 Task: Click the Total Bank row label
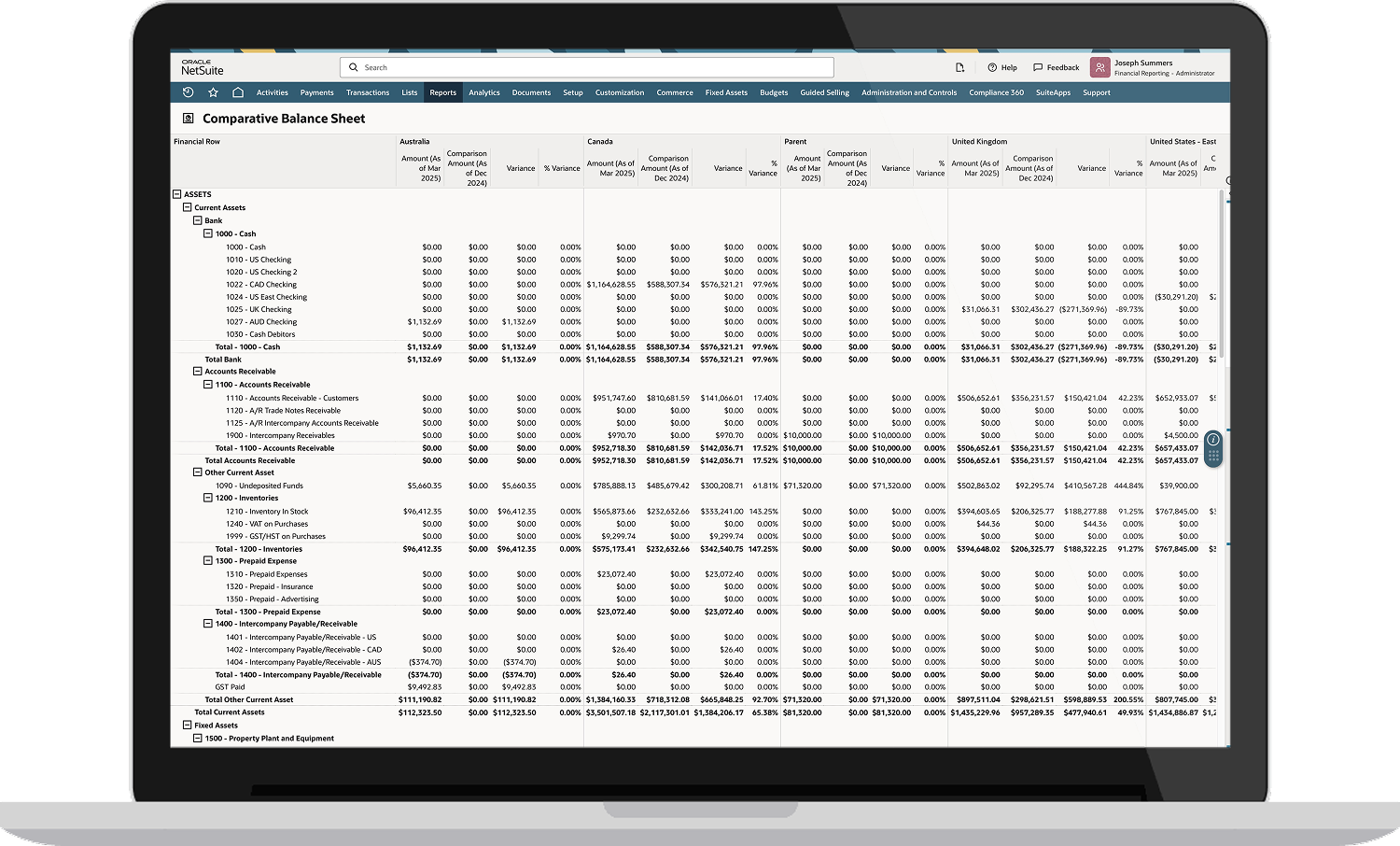(x=223, y=360)
